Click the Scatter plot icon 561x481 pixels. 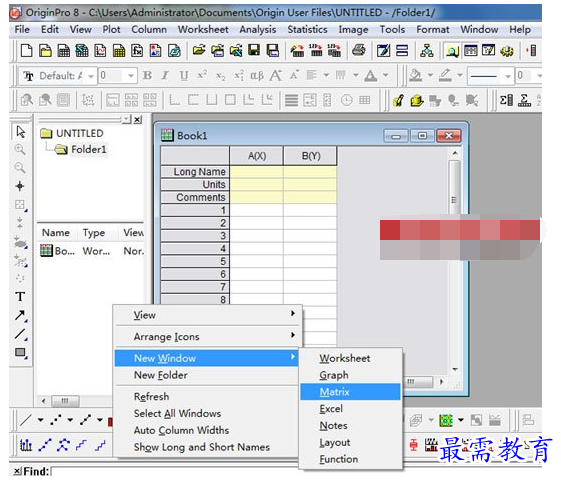point(55,420)
